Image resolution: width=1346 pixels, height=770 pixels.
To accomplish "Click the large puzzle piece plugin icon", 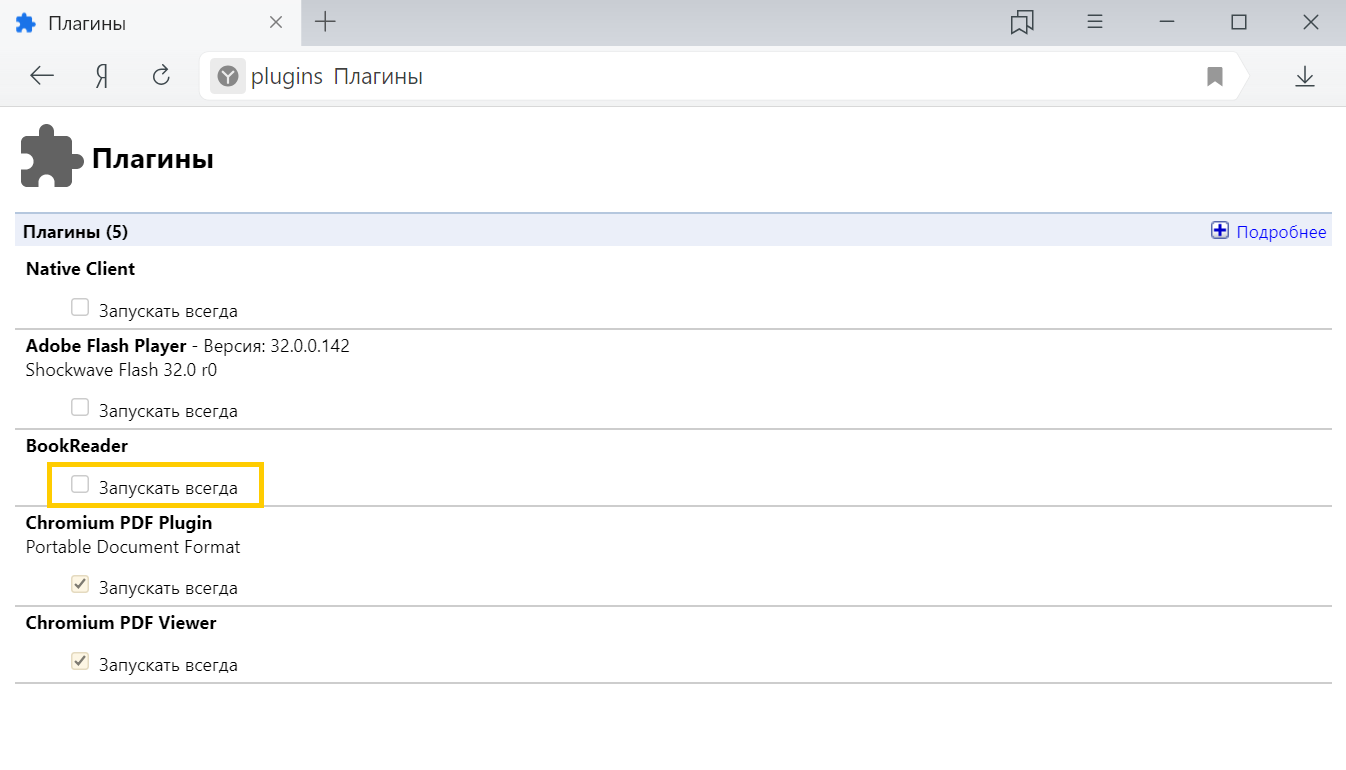I will [51, 155].
